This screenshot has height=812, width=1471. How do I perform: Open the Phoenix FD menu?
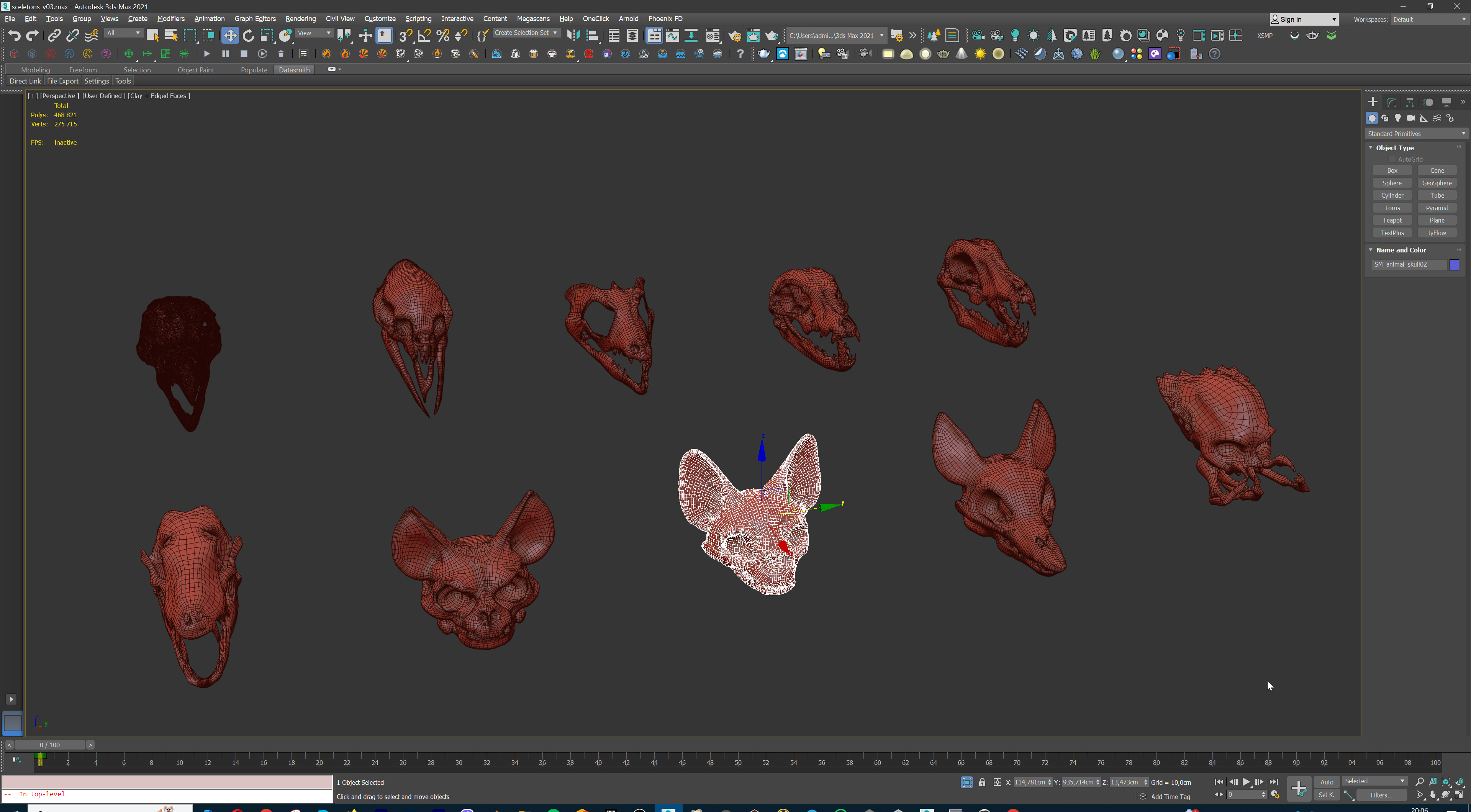[665, 19]
